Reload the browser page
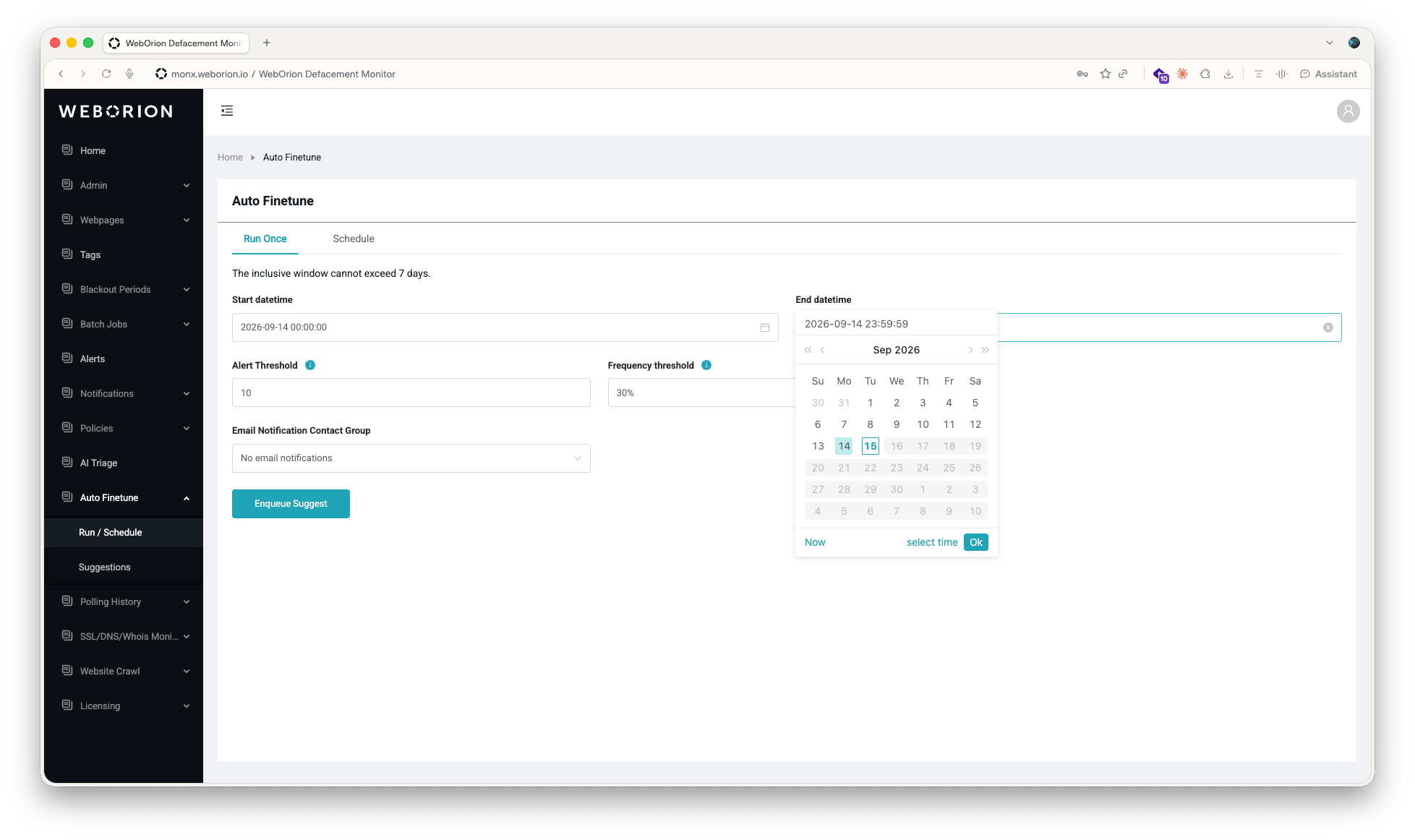The height and width of the screenshot is (840, 1415). [106, 74]
